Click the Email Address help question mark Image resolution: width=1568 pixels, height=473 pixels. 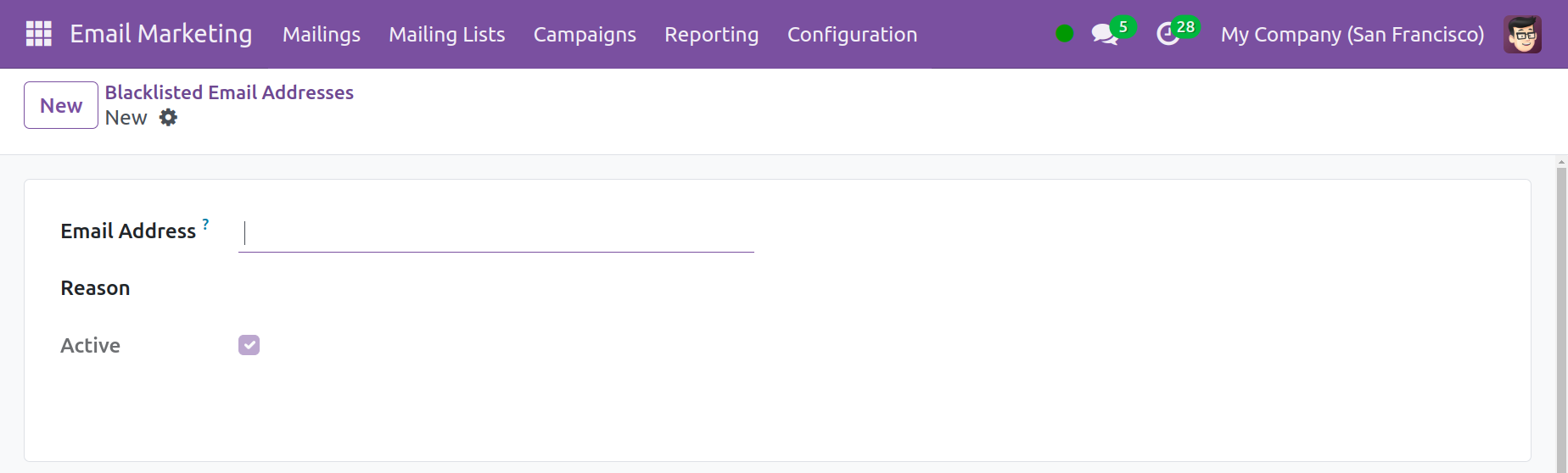click(205, 224)
